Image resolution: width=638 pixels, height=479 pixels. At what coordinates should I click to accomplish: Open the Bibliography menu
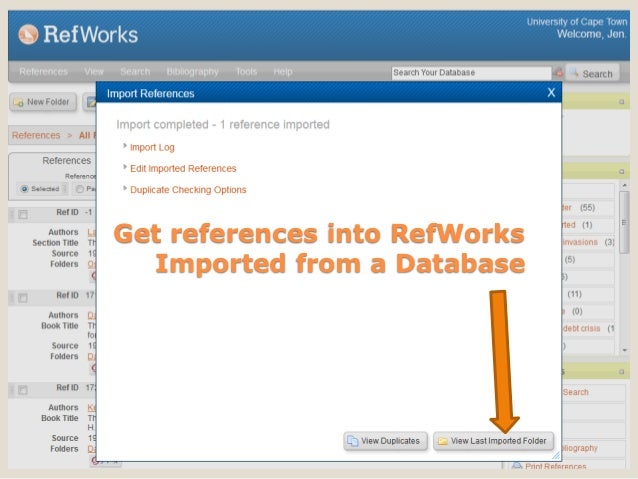tap(192, 72)
